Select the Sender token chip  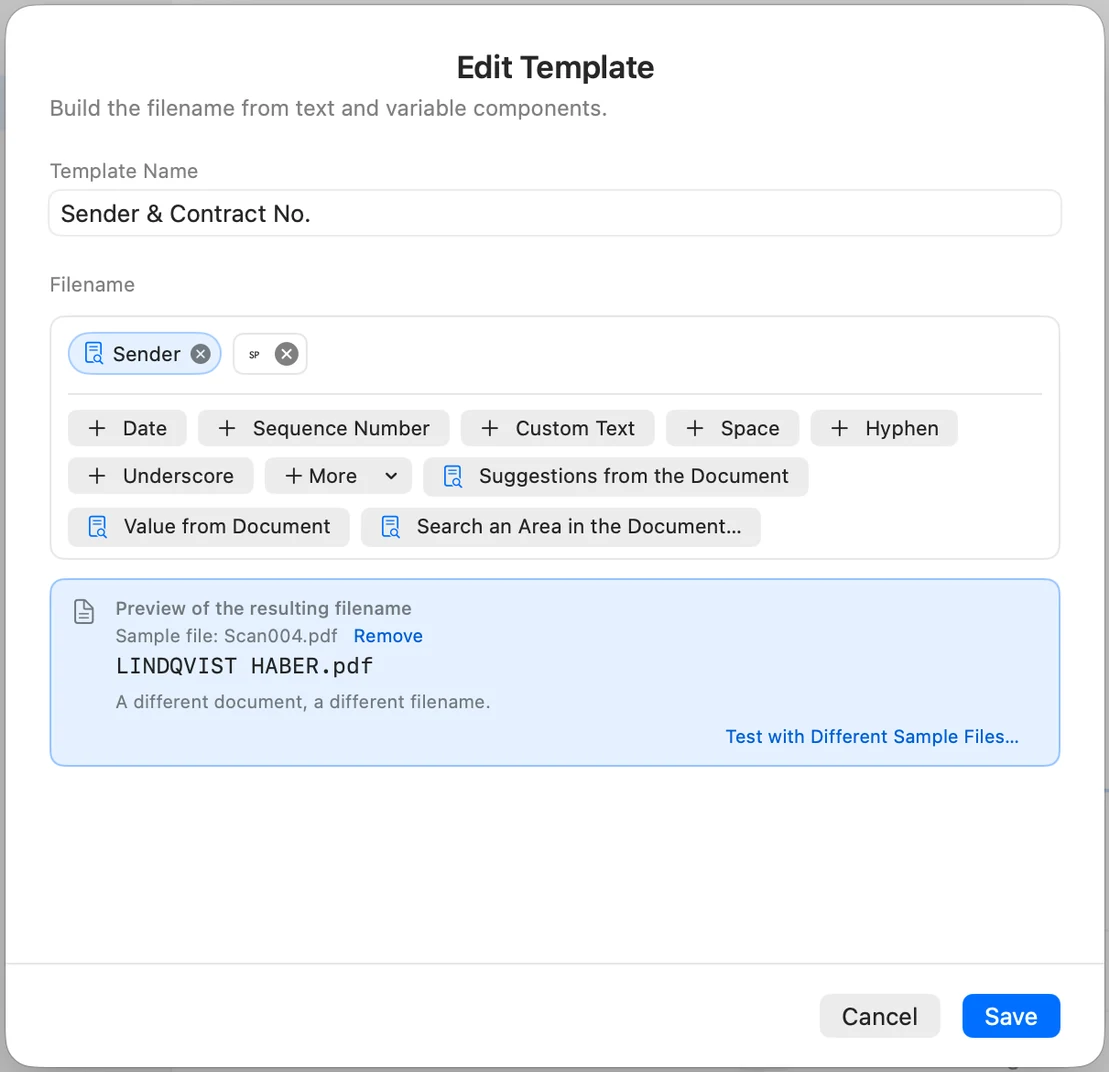coord(144,354)
